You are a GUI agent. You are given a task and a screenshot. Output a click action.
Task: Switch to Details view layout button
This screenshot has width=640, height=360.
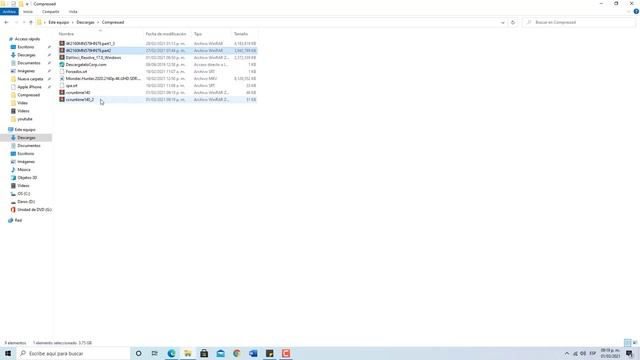627,343
